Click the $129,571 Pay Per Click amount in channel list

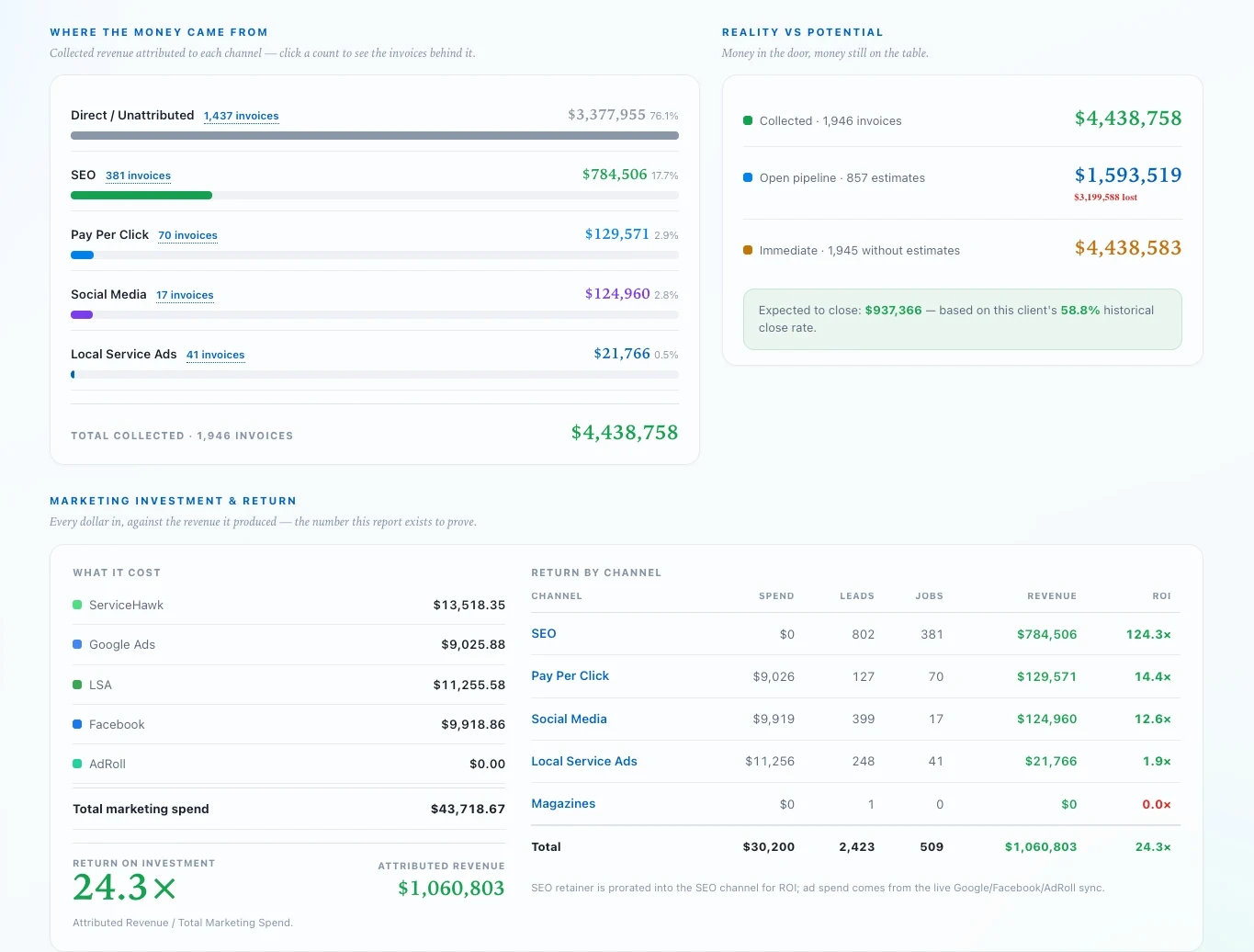click(617, 234)
